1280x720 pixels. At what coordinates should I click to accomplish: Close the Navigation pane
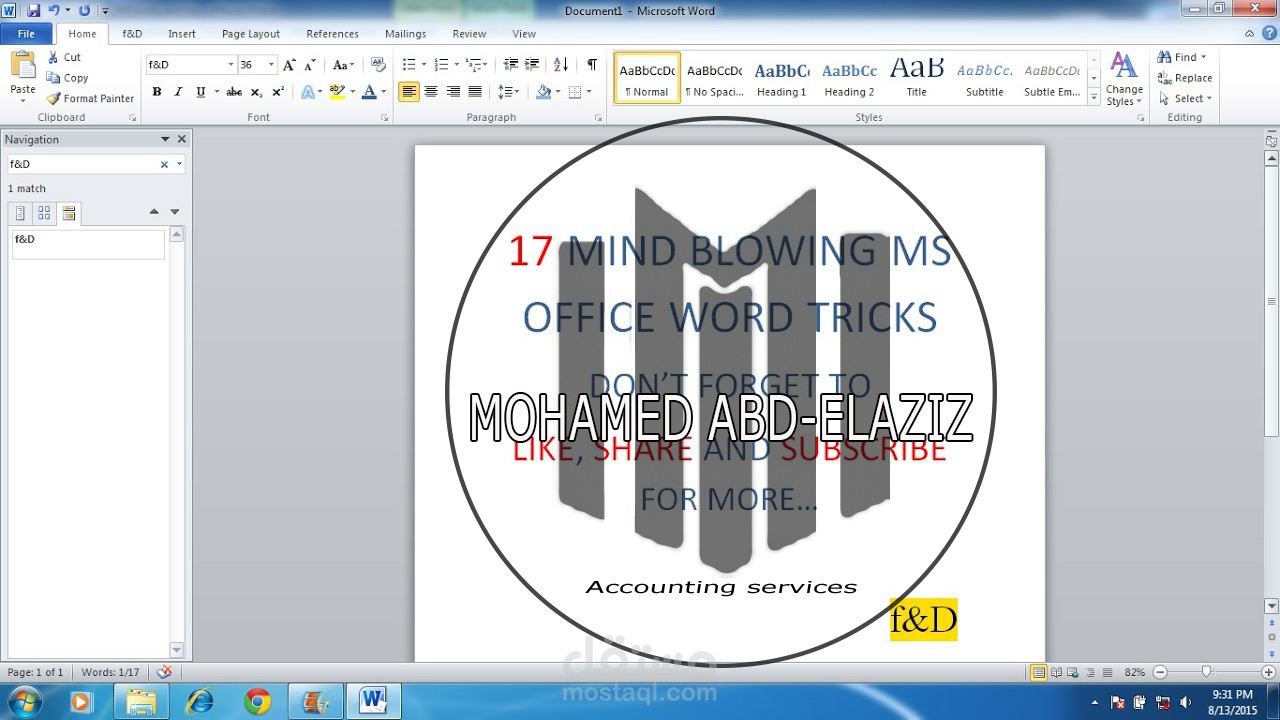[181, 139]
